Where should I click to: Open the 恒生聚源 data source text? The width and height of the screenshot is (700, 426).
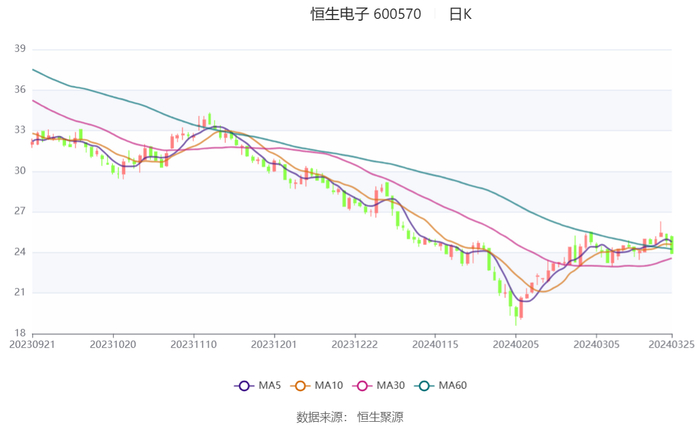[380, 416]
